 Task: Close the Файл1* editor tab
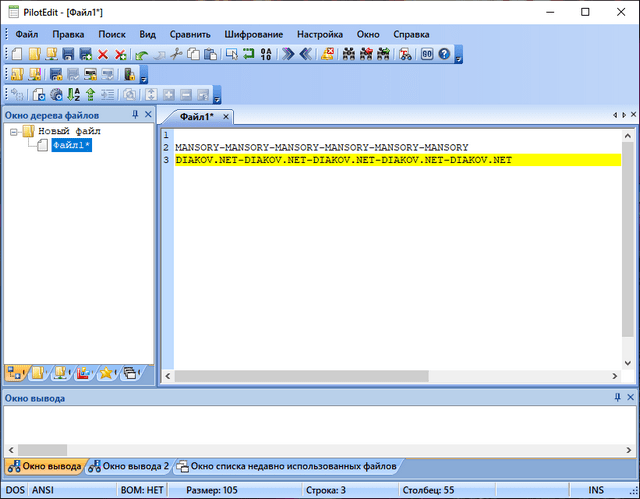click(x=226, y=117)
